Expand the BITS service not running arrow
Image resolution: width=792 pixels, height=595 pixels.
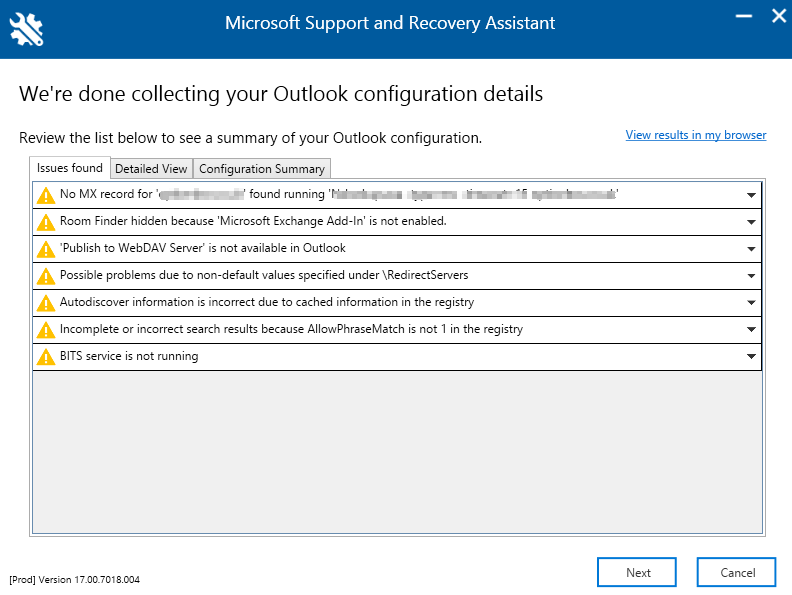coord(751,356)
